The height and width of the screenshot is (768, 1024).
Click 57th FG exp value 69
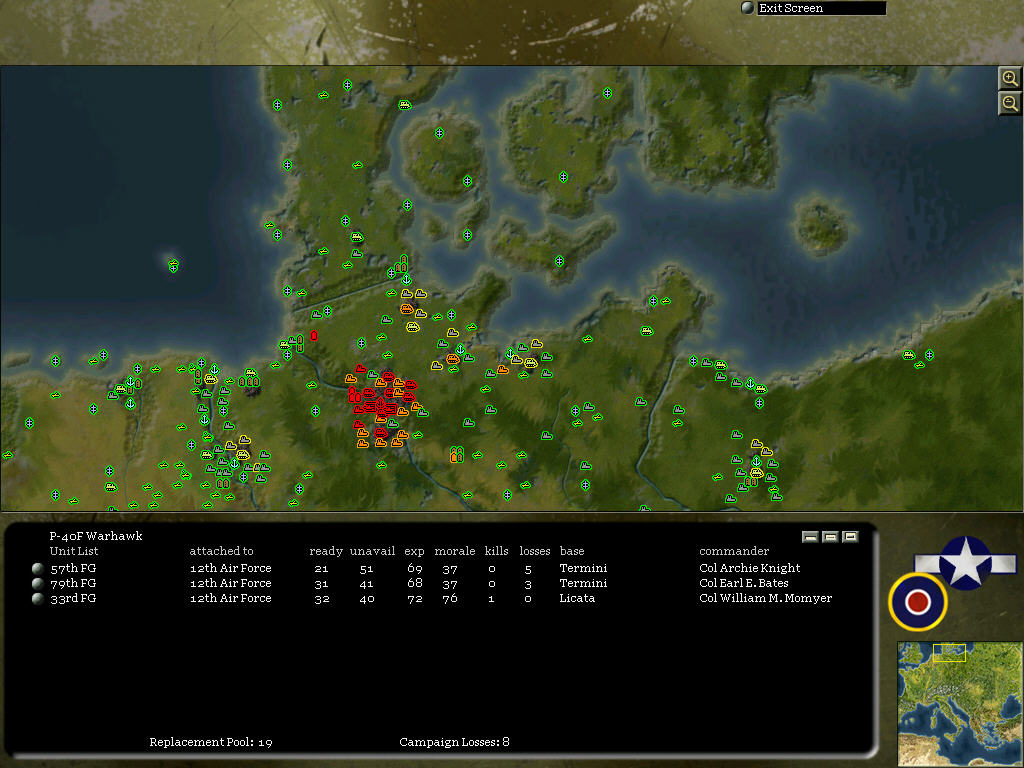click(415, 569)
